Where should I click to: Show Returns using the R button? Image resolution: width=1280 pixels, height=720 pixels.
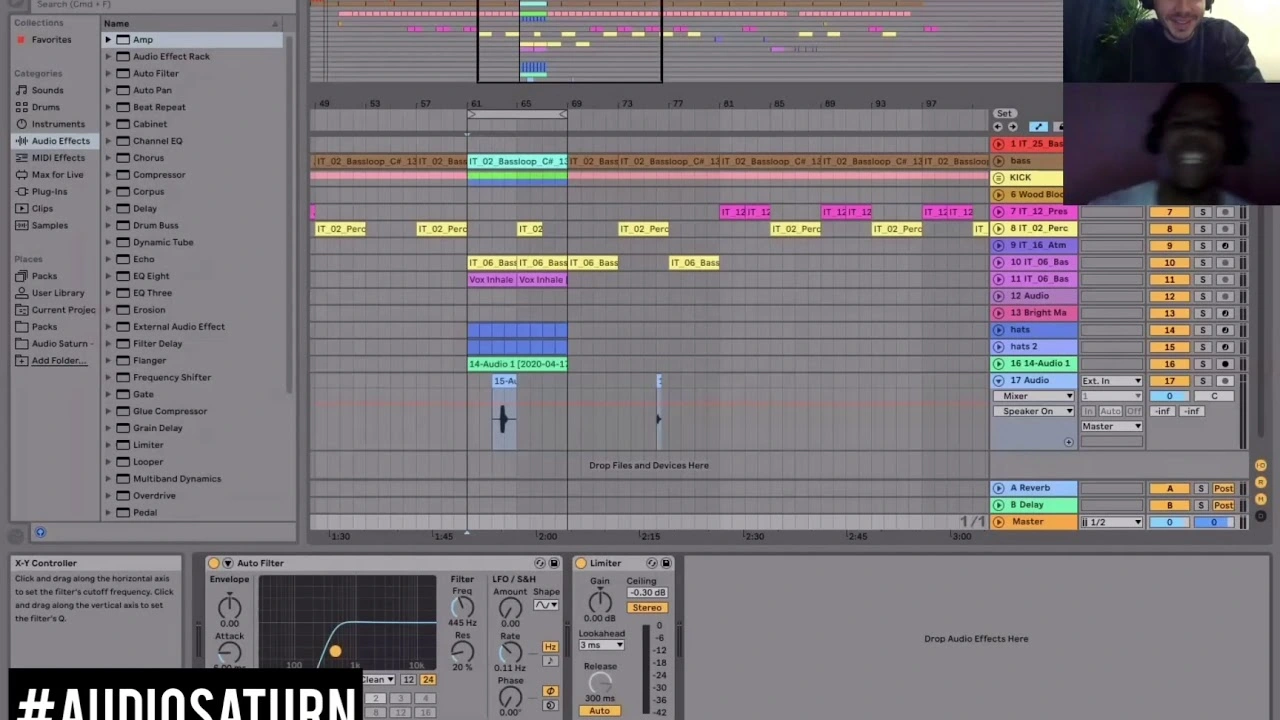click(1260, 482)
